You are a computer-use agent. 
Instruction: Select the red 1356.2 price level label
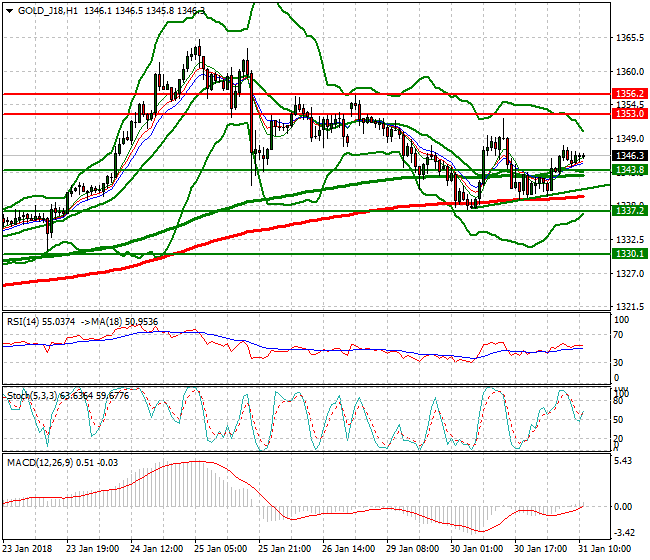(x=629, y=94)
